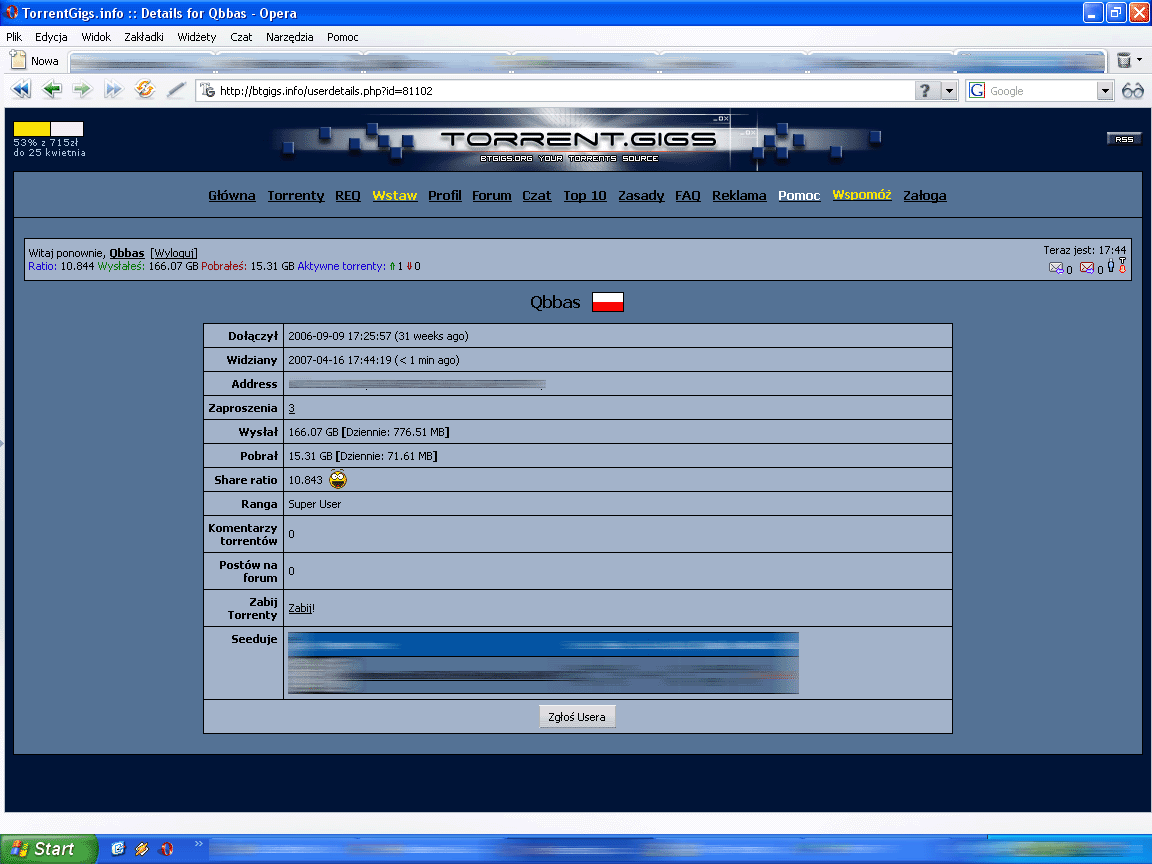Open the Narzędzia menu
The image size is (1152, 864).
[289, 37]
